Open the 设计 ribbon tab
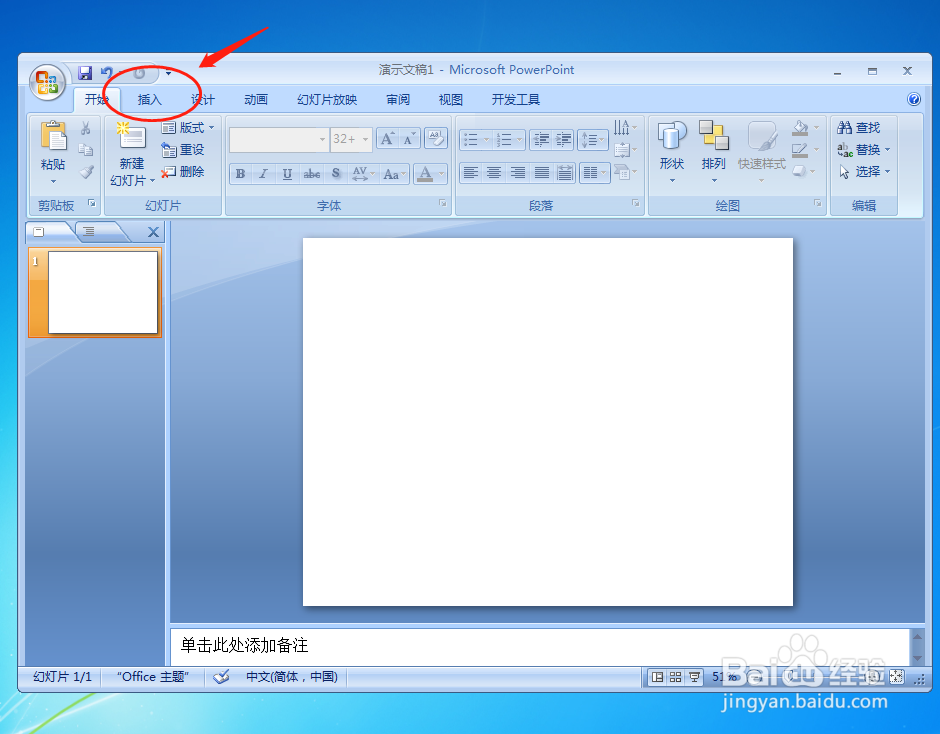Screen dimensions: 940x734 pyautogui.click(x=203, y=100)
